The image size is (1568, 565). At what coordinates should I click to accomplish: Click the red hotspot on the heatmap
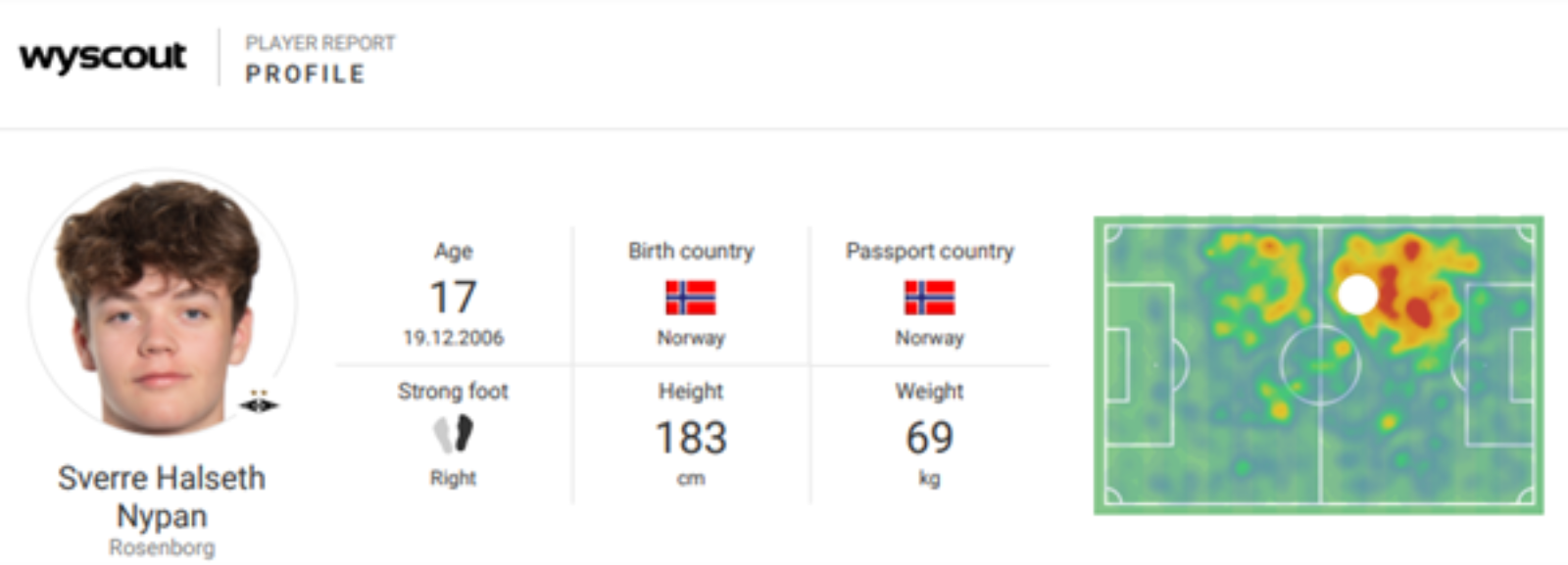(1418, 311)
